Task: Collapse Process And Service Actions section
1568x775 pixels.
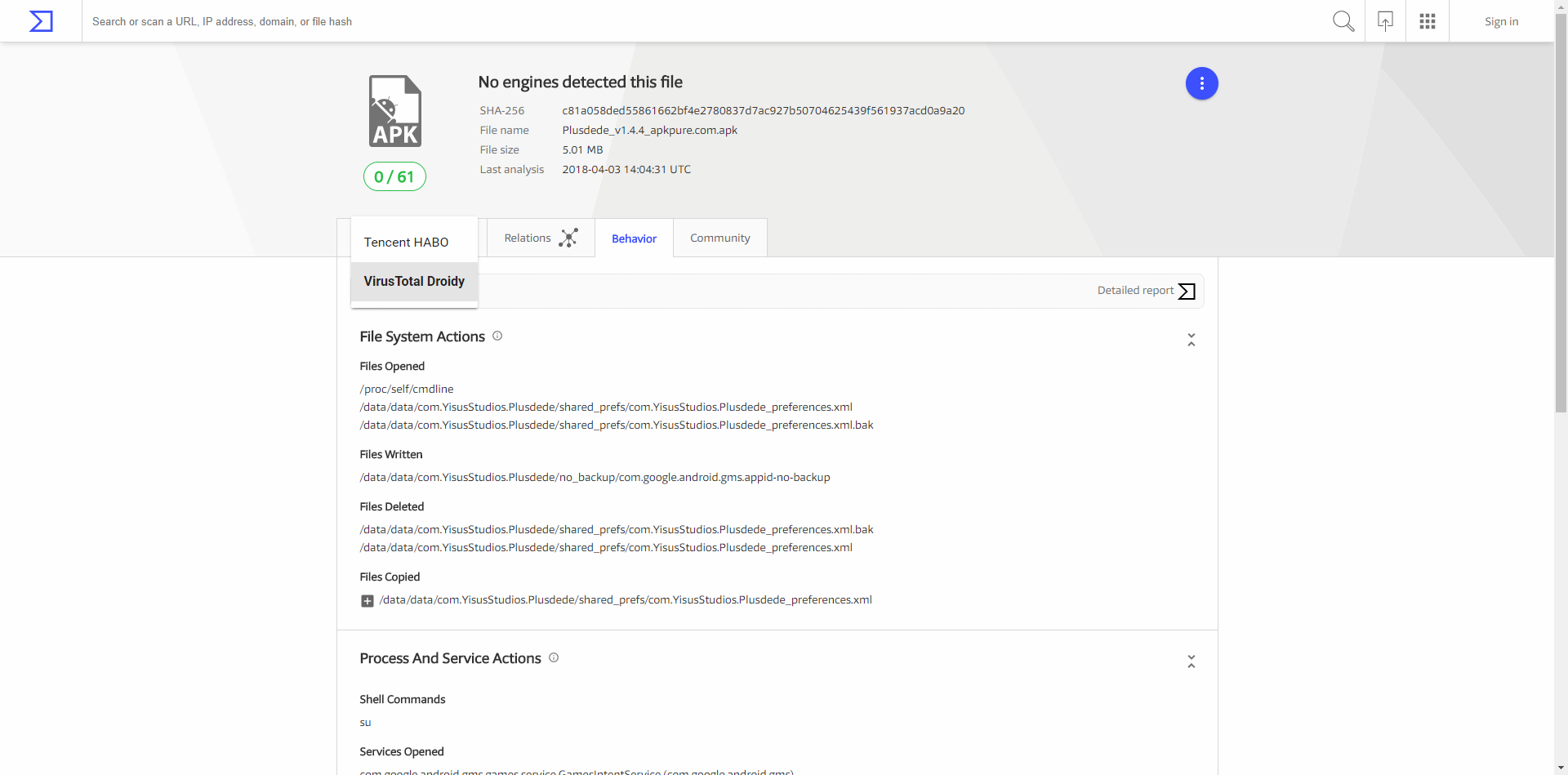Action: pos(1192,661)
